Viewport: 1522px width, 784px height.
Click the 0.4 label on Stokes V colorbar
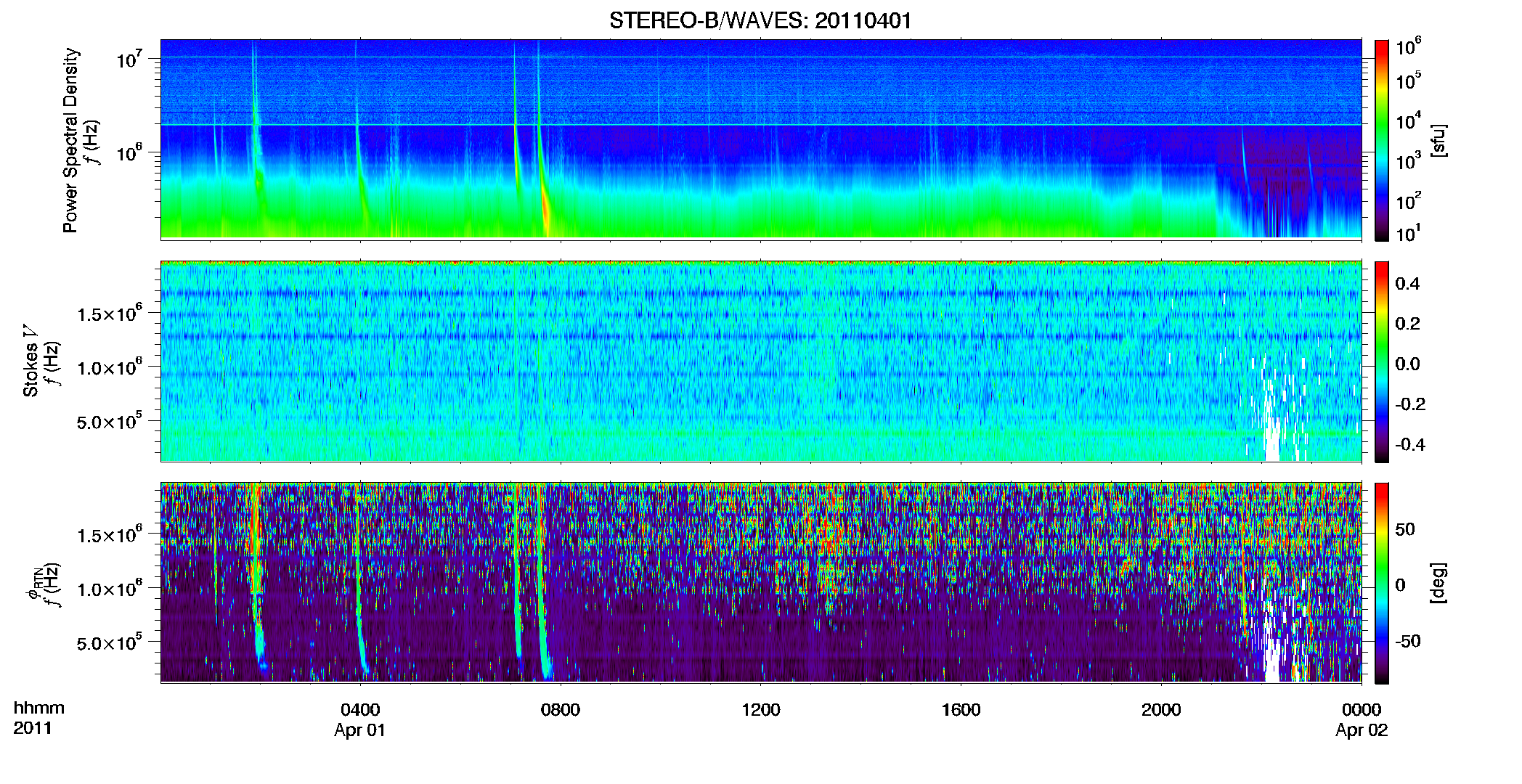coord(1408,284)
